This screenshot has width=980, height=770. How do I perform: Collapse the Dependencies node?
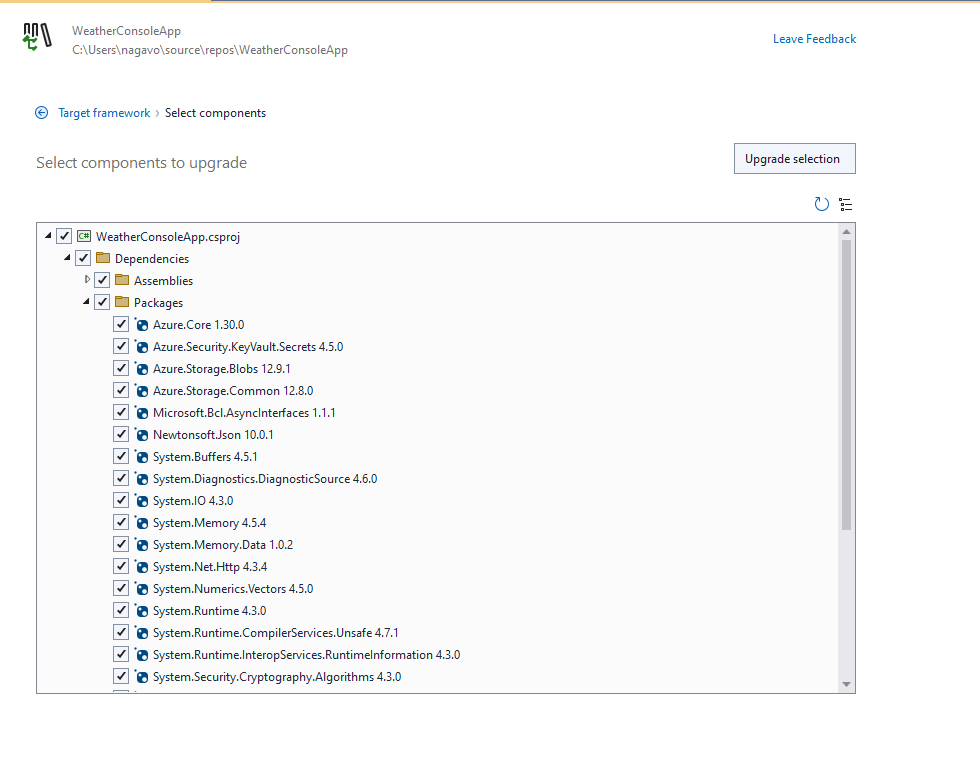click(67, 258)
